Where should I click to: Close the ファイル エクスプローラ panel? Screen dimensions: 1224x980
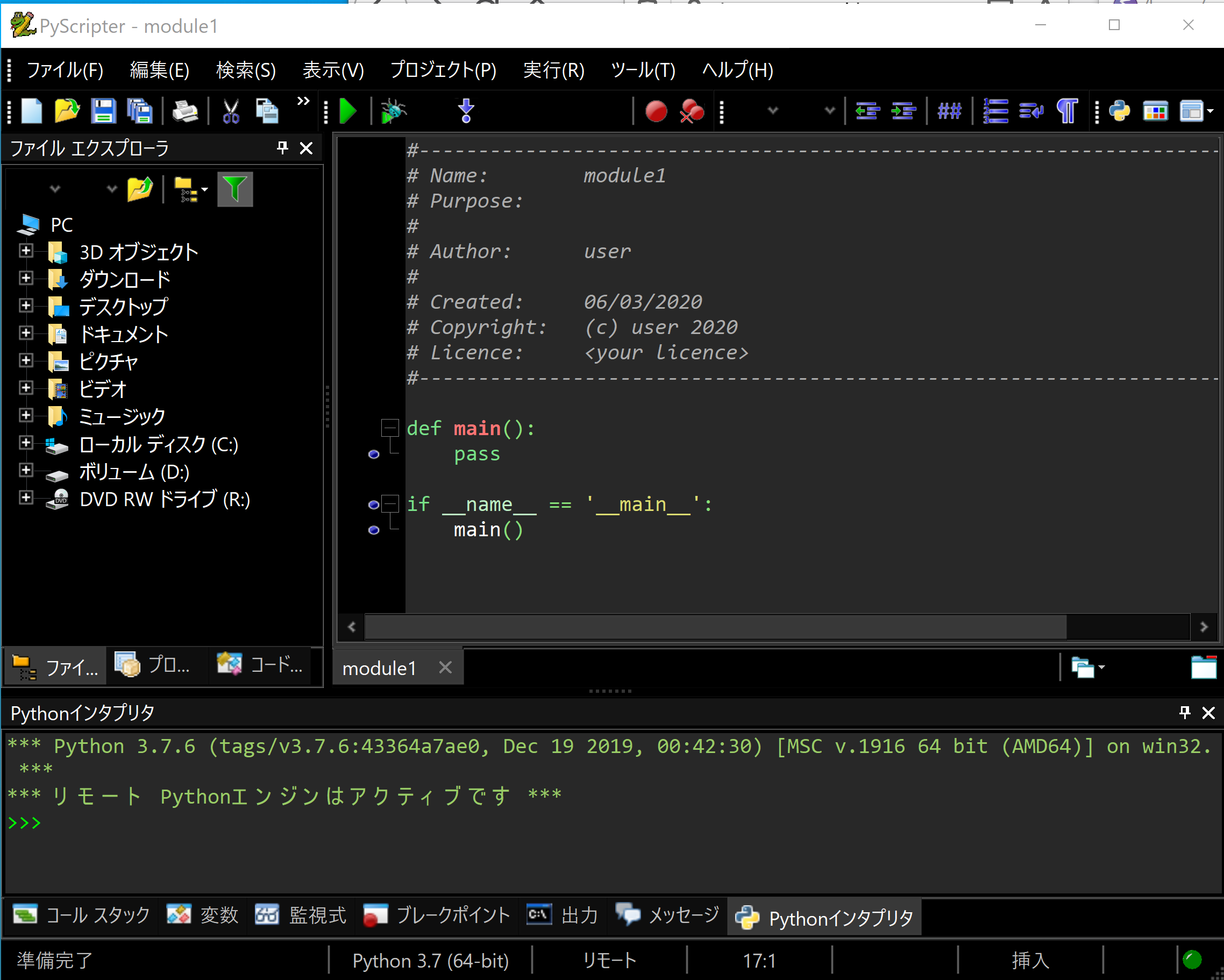pos(306,148)
